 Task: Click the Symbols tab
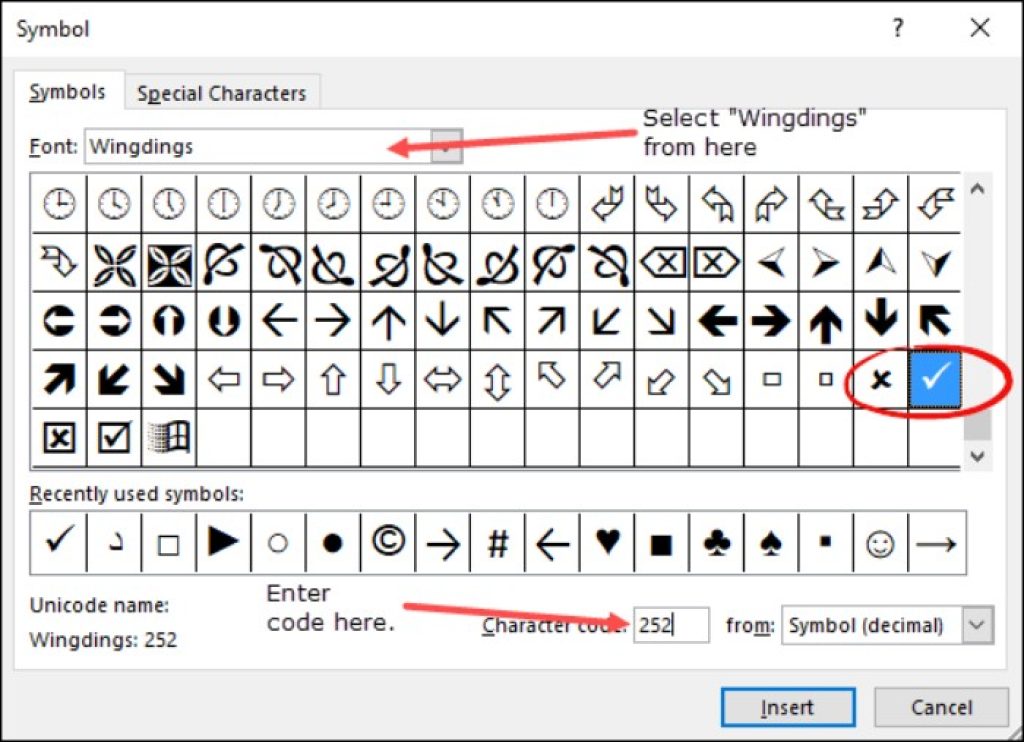coord(67,91)
